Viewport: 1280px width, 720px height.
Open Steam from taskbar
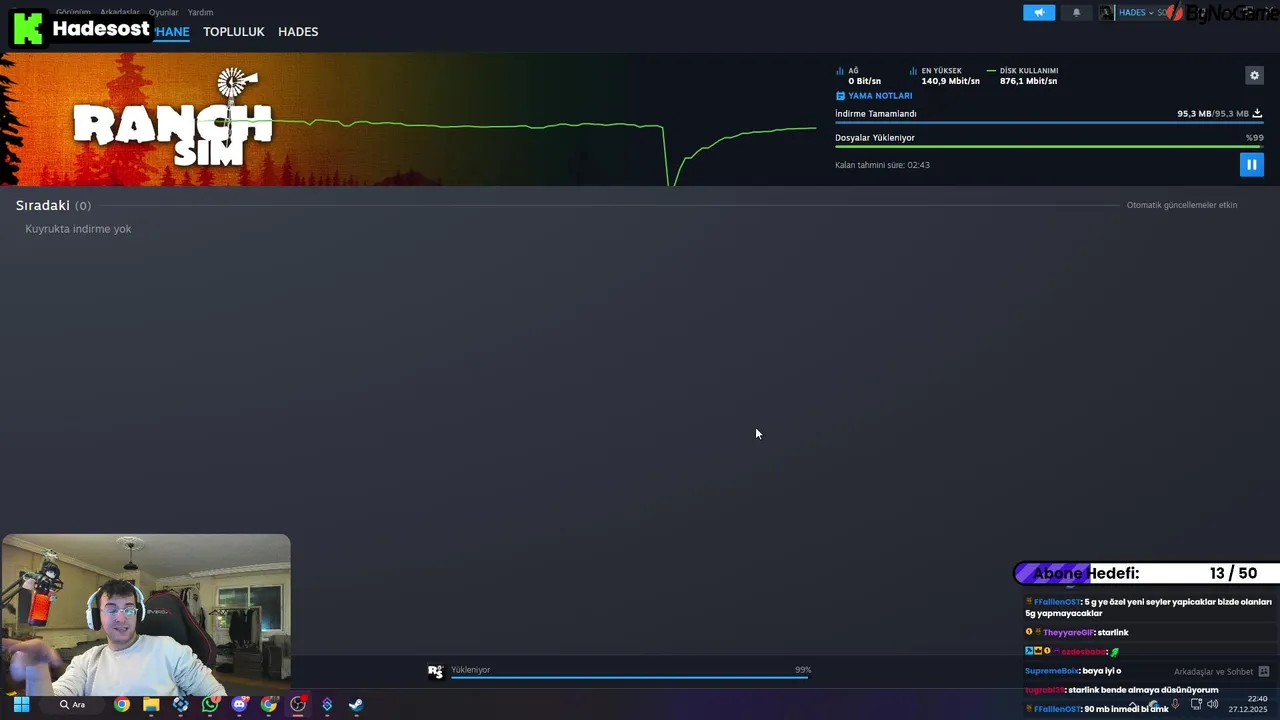tap(356, 705)
